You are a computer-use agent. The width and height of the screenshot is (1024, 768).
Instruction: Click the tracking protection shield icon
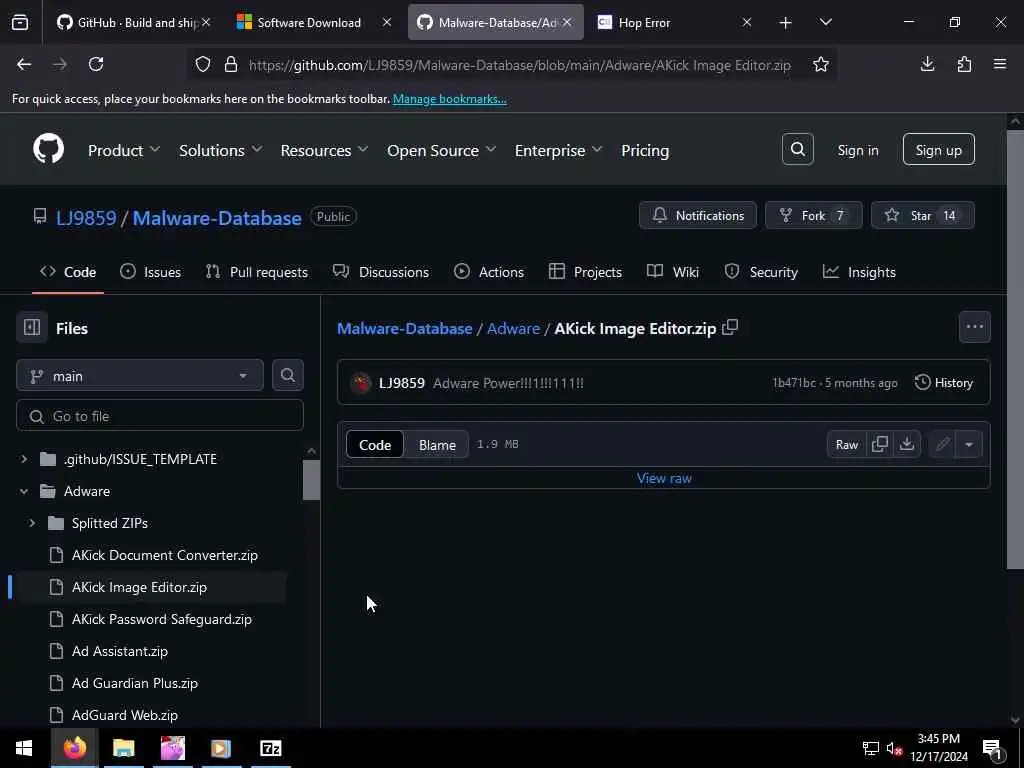[x=203, y=64]
